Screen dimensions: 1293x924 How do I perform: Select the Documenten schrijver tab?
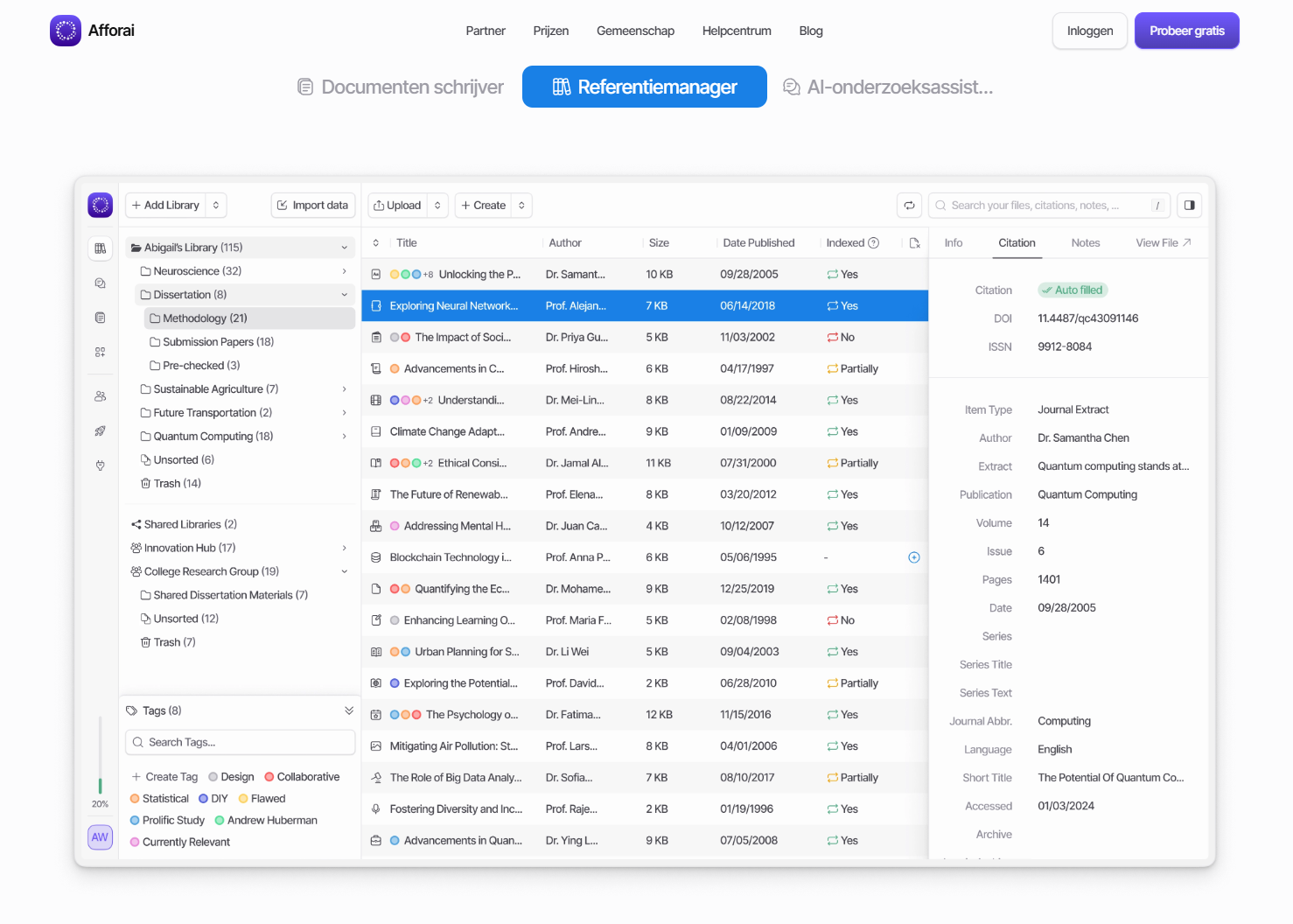pos(401,87)
